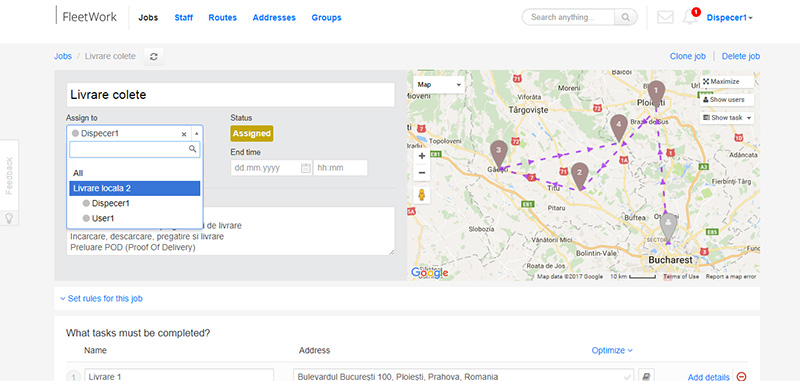Open the Routes tab
This screenshot has width=800, height=381.
[222, 17]
